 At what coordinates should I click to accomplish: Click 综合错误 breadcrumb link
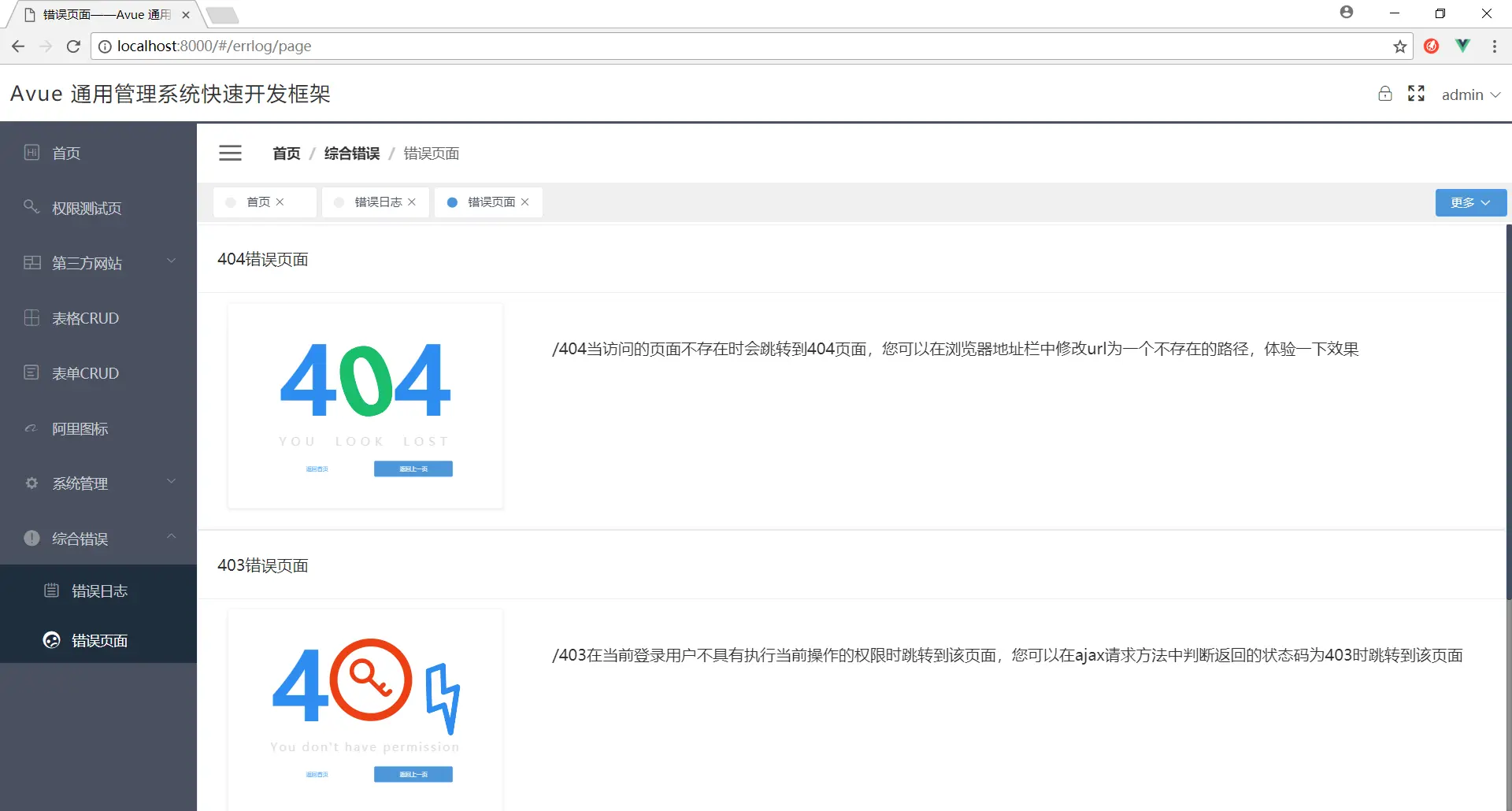coord(352,154)
